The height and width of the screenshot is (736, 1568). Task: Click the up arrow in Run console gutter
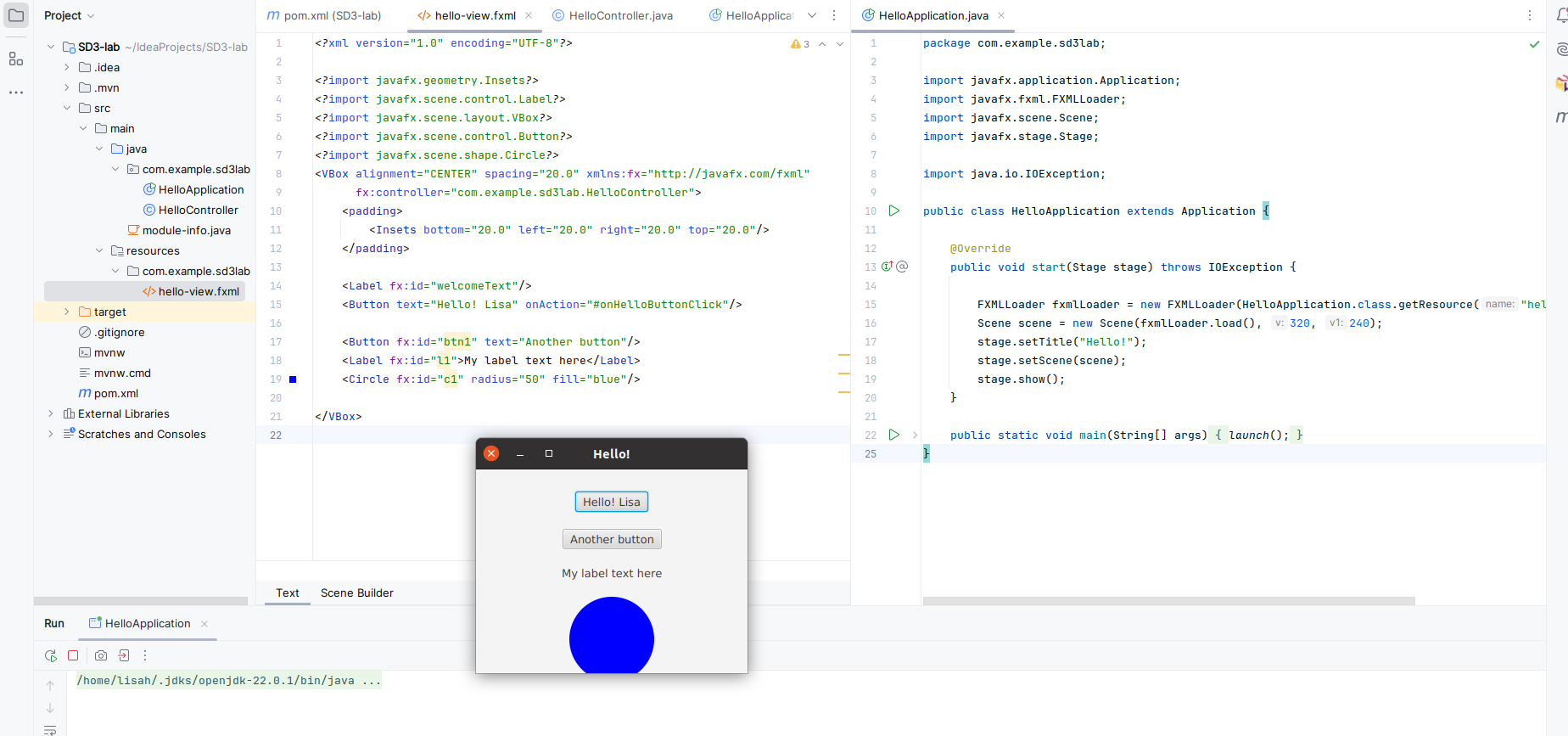tap(50, 686)
